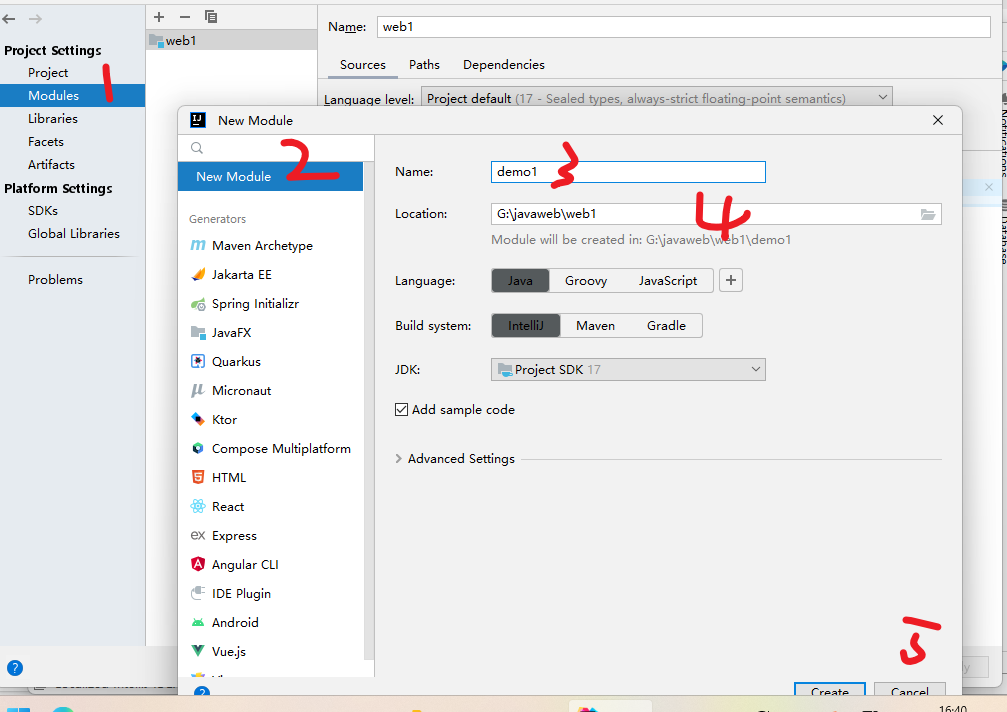Viewport: 1007px width, 712px height.
Task: Click the add language plus button
Action: click(x=731, y=281)
